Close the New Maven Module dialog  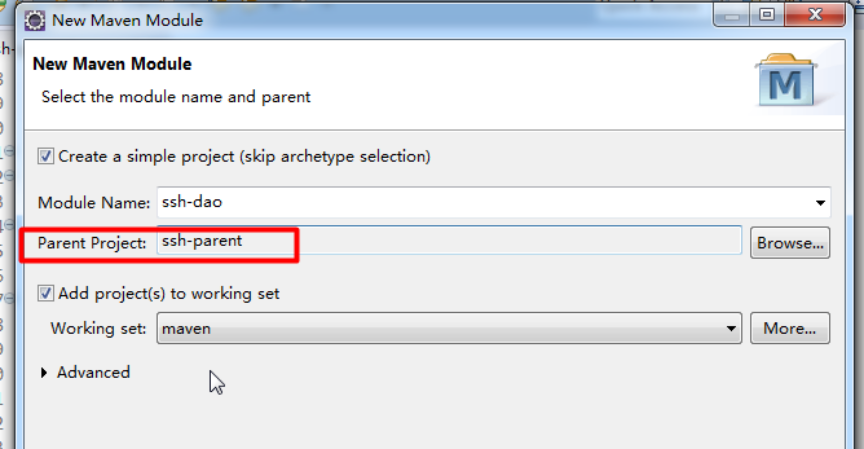pos(814,15)
